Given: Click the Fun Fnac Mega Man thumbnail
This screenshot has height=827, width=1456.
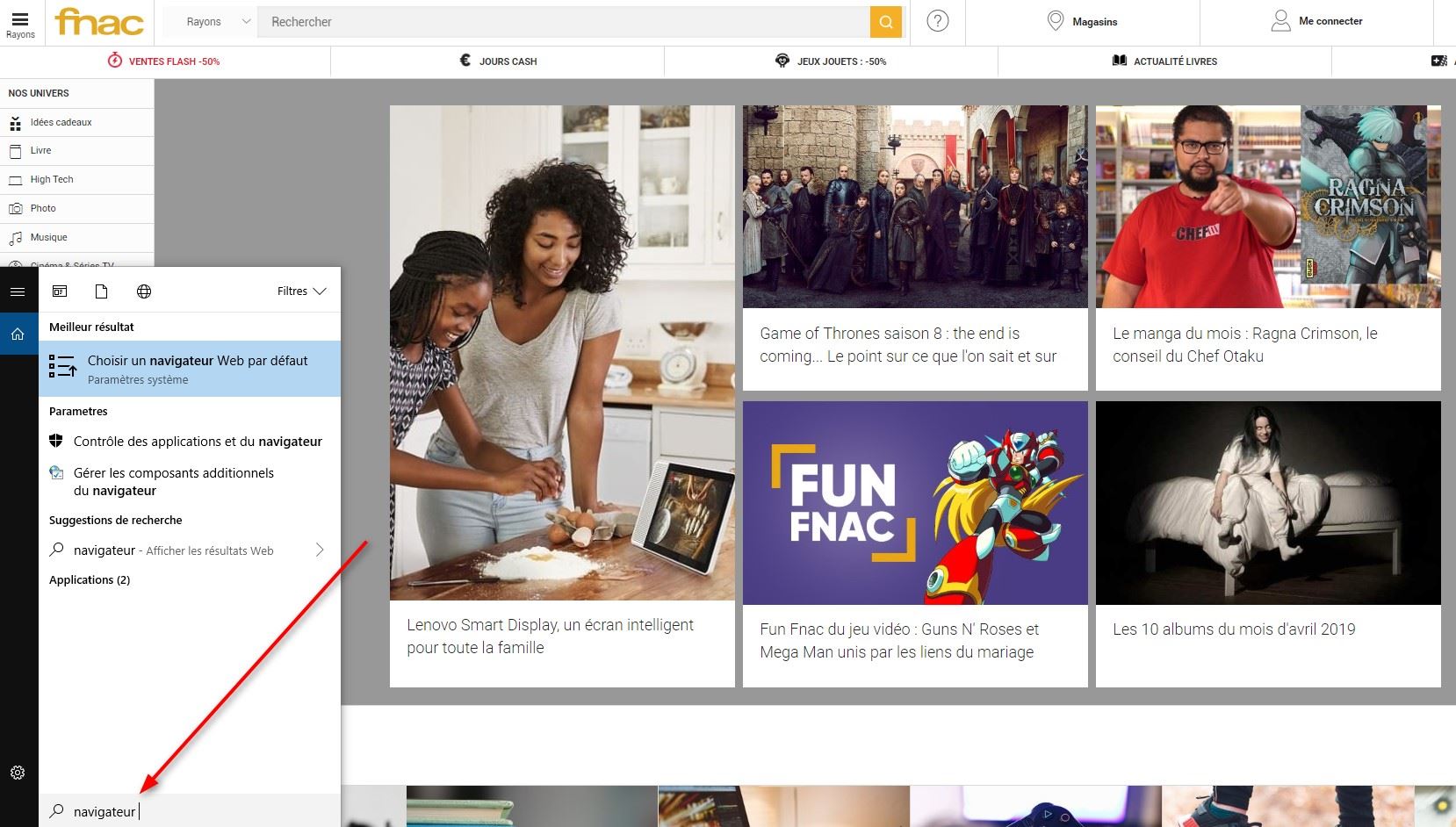Looking at the screenshot, I should (915, 503).
